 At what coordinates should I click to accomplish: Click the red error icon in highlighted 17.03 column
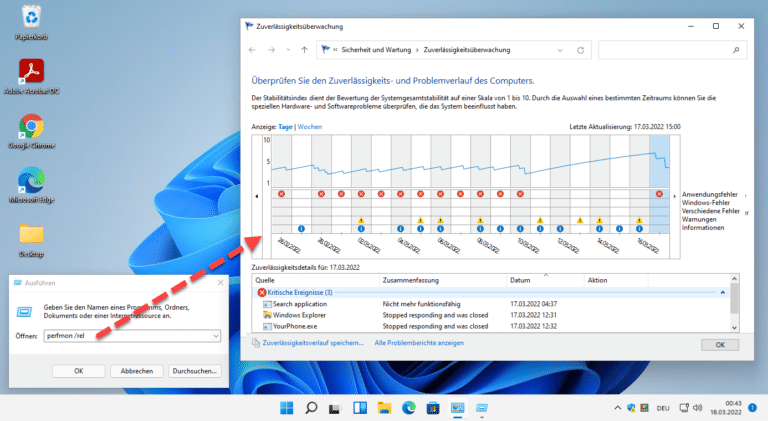659,194
